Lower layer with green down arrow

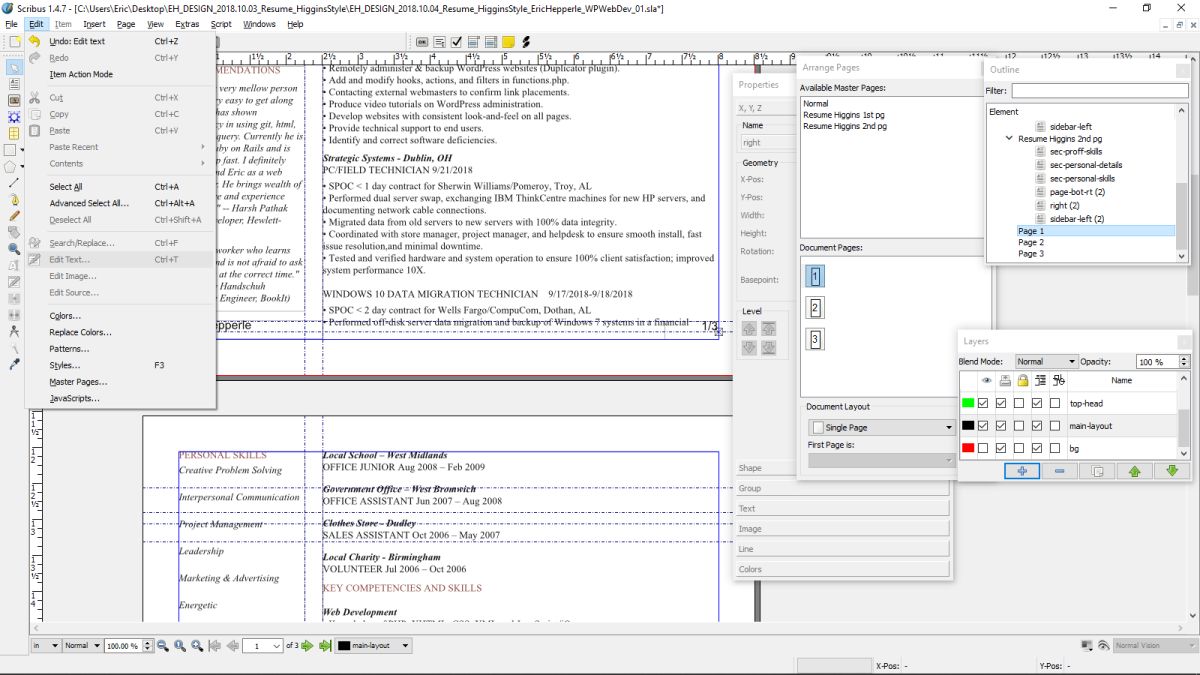(x=1171, y=471)
